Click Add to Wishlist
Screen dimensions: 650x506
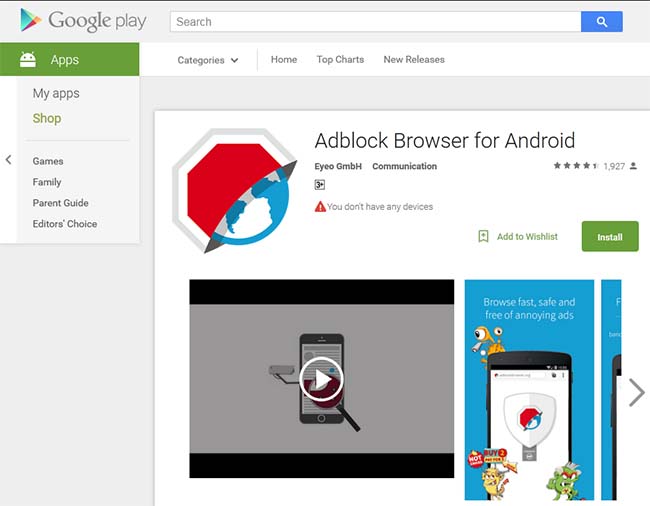tap(527, 237)
